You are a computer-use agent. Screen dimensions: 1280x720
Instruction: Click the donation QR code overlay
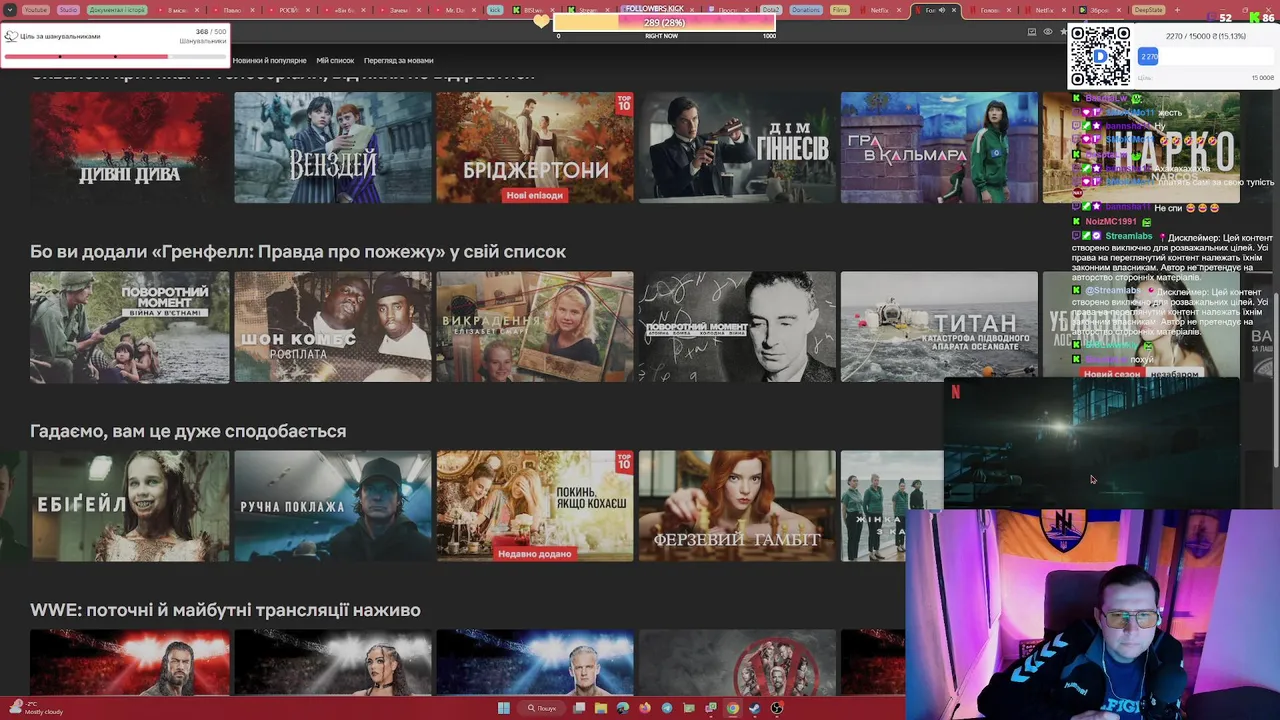click(1100, 56)
